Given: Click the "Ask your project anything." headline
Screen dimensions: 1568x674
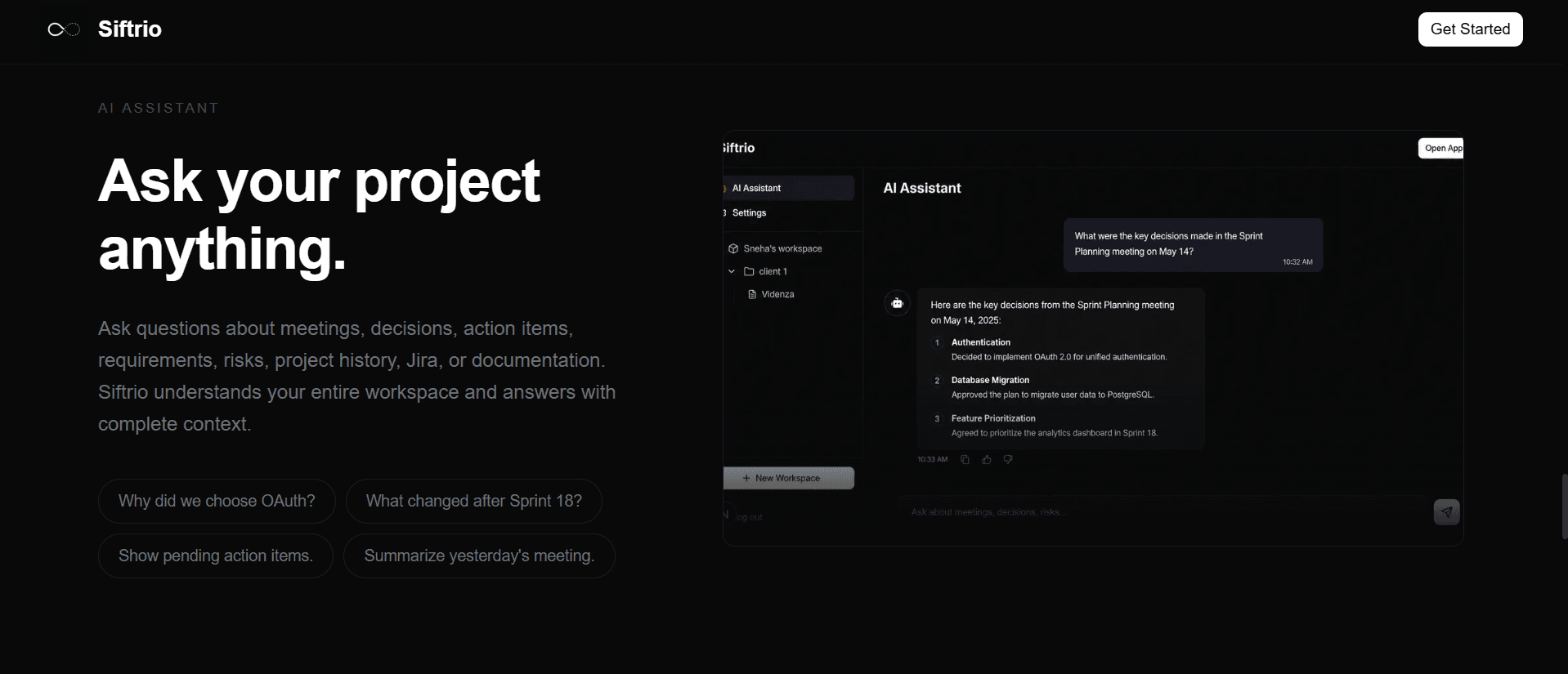Looking at the screenshot, I should coord(319,214).
